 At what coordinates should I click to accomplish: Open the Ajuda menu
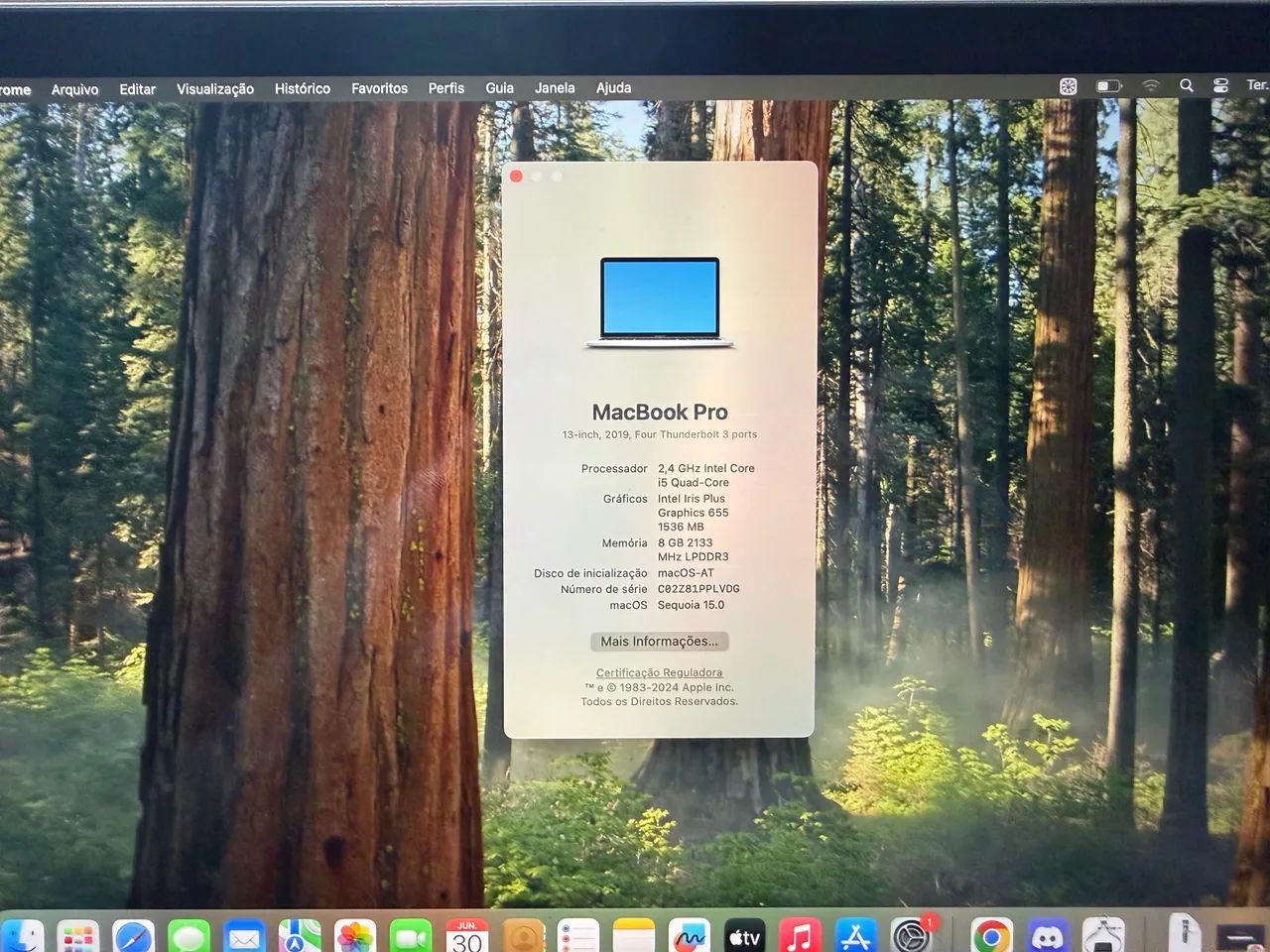pos(613,87)
